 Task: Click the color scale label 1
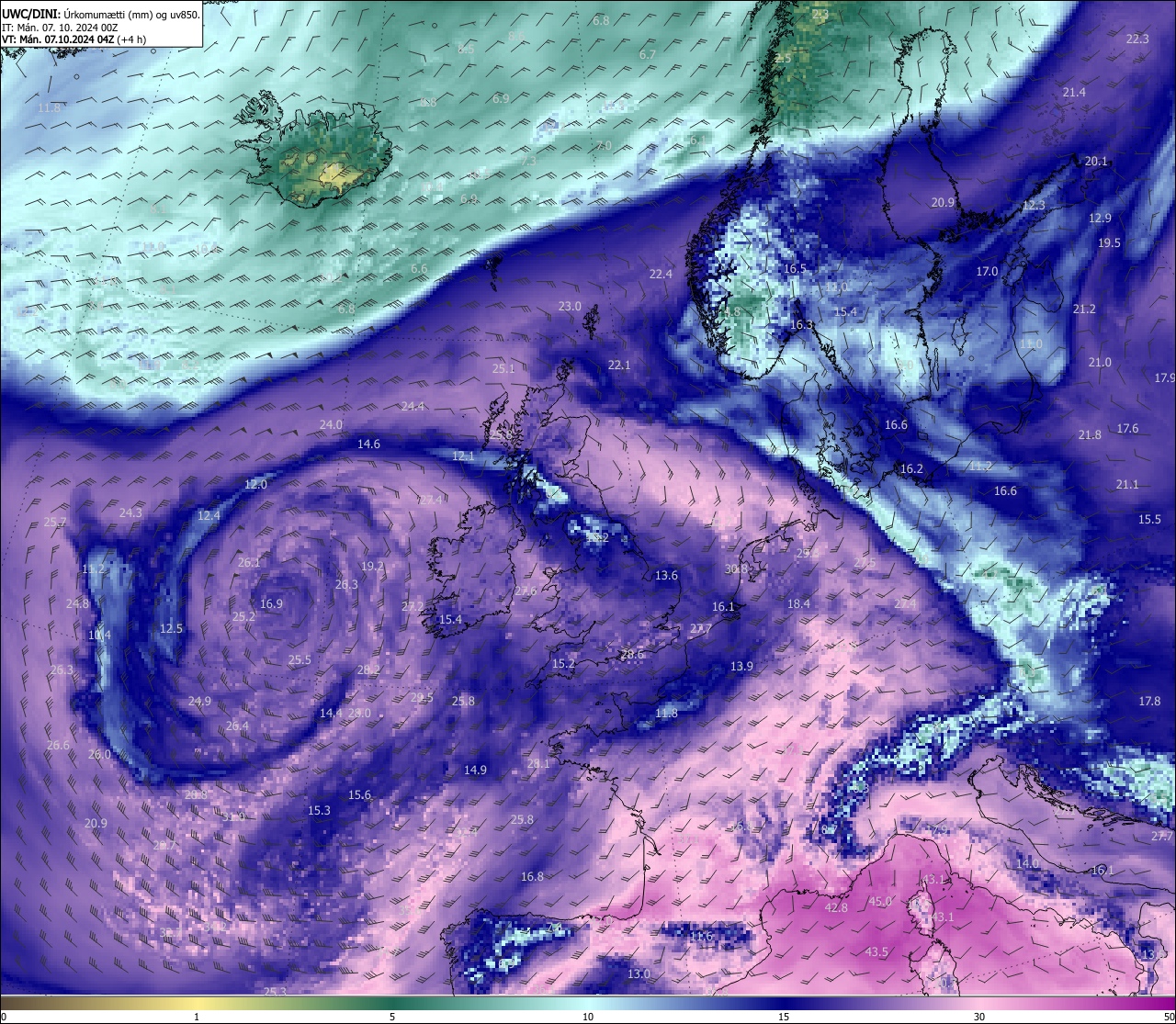[197, 1017]
